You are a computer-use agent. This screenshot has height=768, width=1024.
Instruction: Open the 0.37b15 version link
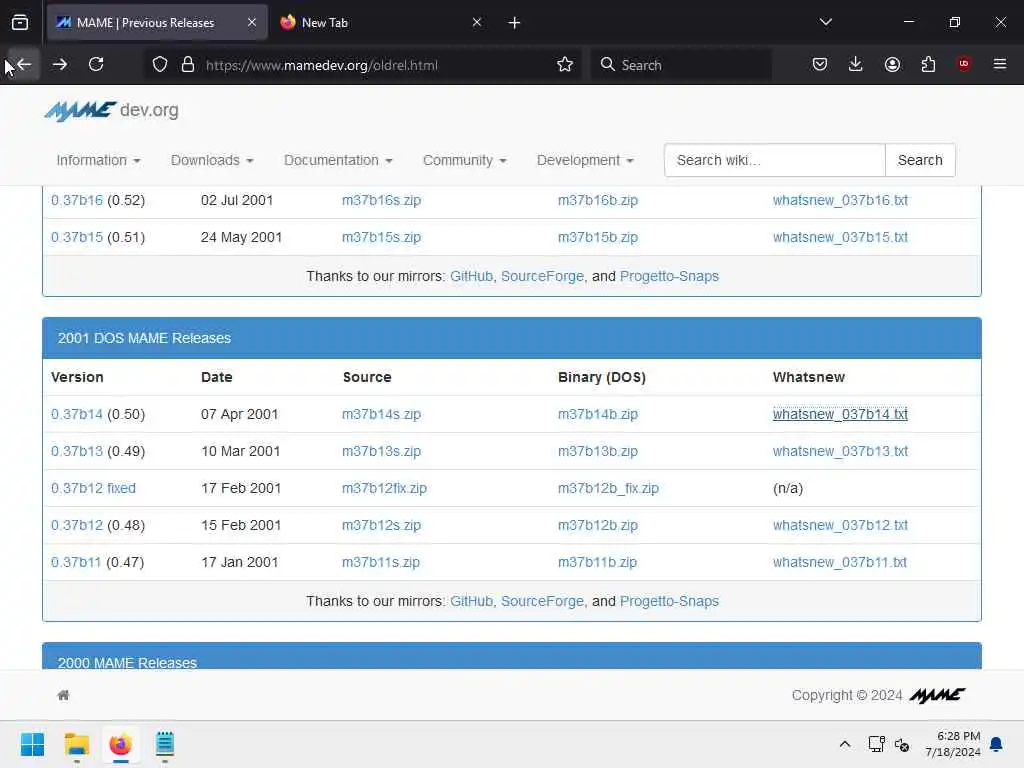76,237
